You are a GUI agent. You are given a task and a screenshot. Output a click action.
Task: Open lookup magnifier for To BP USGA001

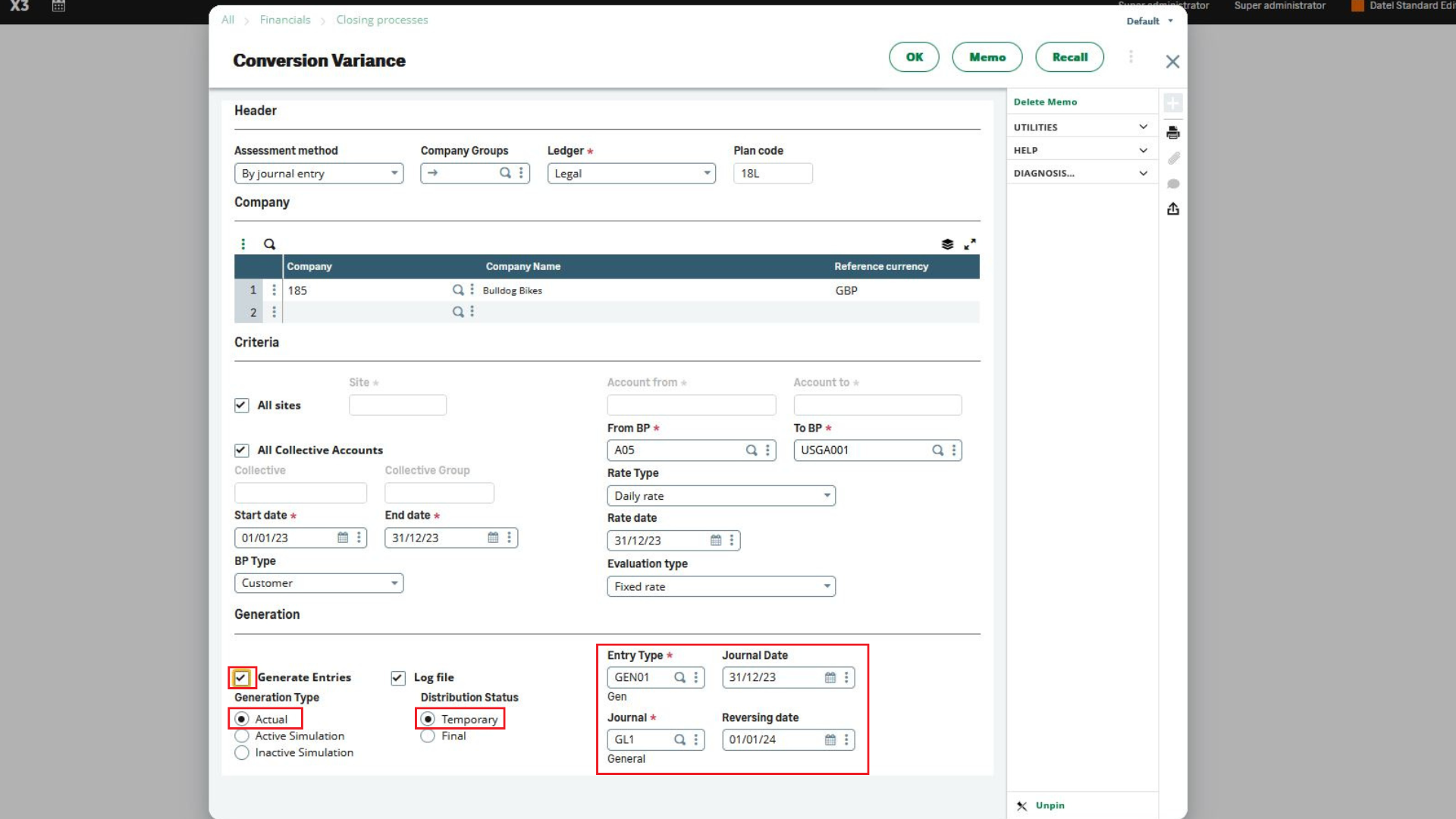click(937, 450)
